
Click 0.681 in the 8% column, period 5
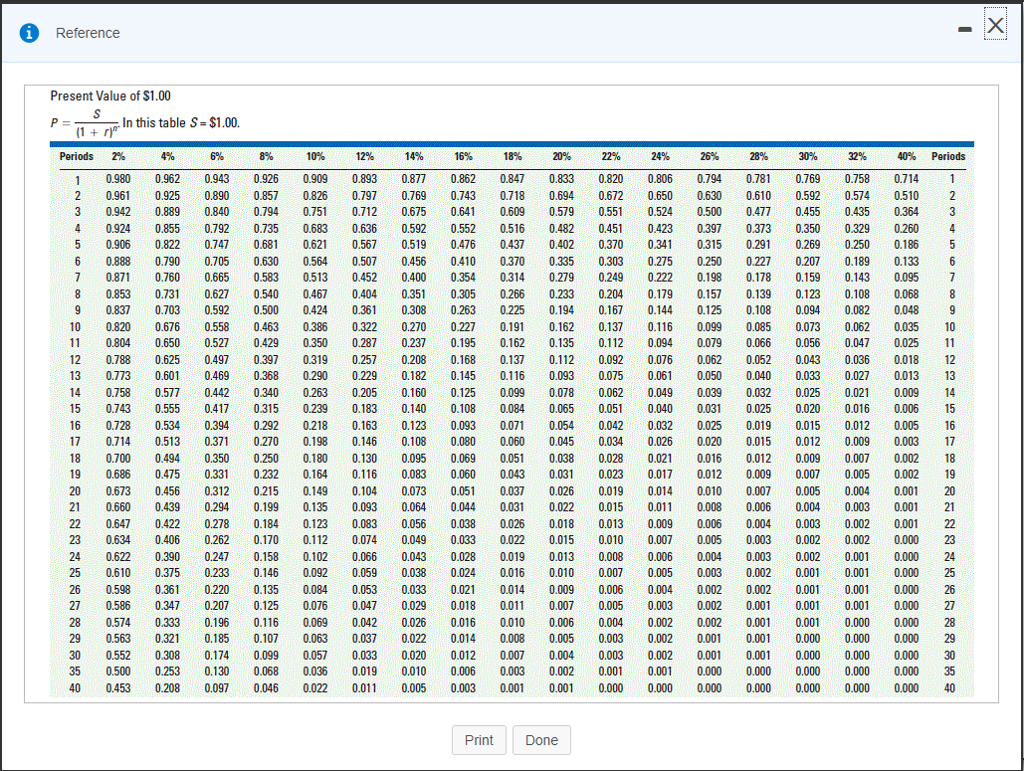point(266,245)
